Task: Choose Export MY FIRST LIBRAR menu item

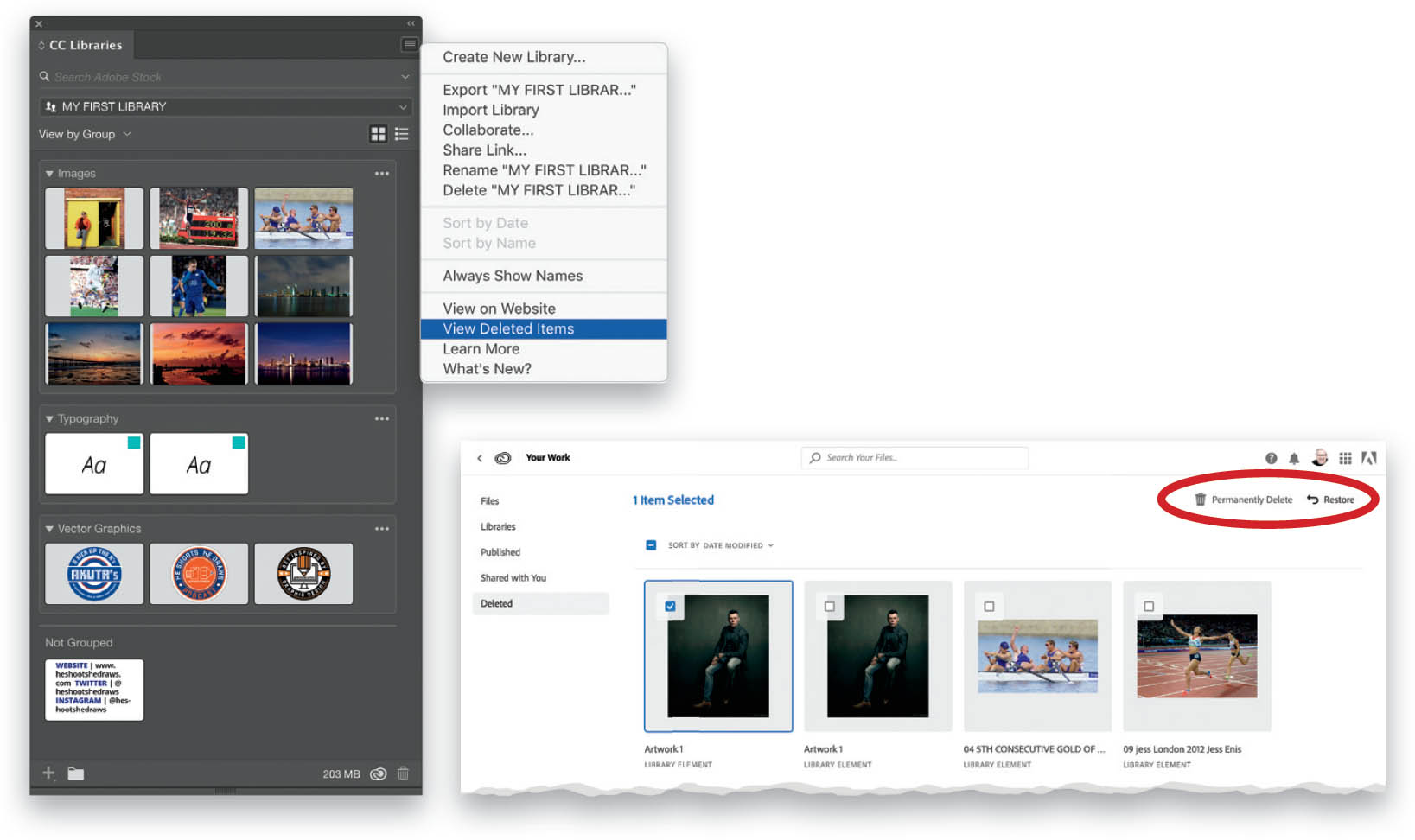Action: coord(544,90)
